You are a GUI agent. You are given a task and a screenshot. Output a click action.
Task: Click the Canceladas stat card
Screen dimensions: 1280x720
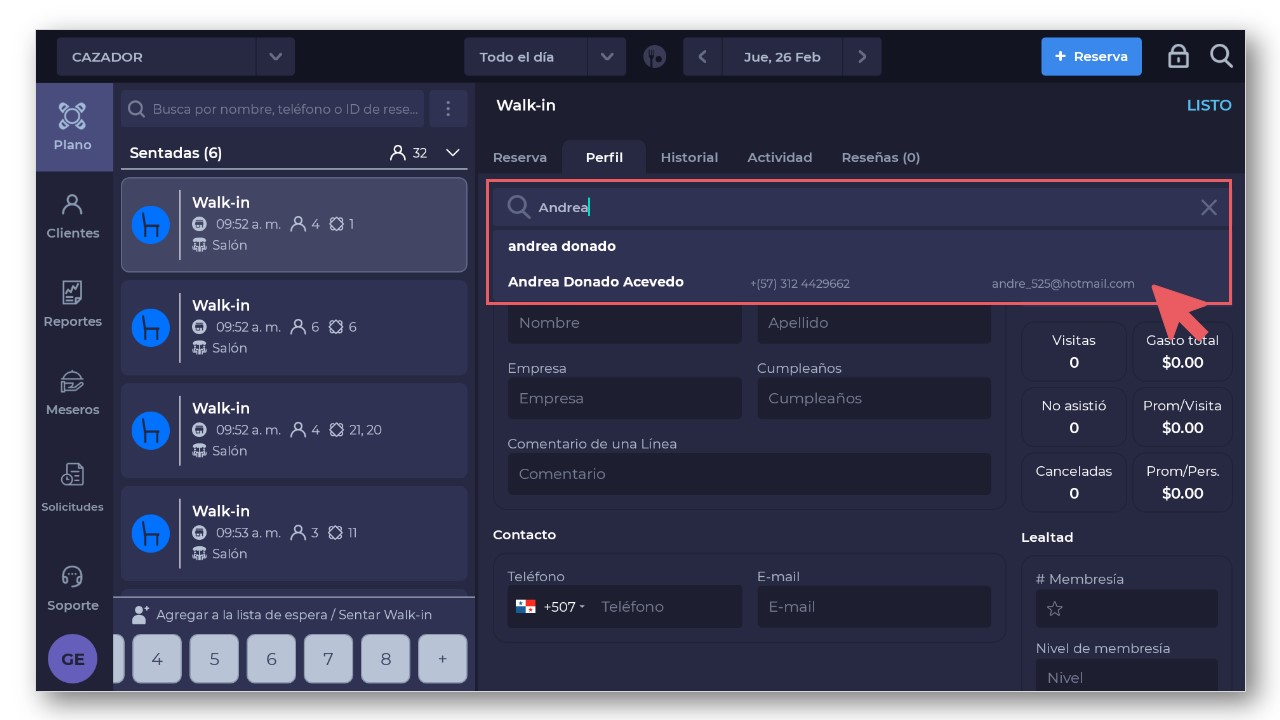[x=1074, y=482]
